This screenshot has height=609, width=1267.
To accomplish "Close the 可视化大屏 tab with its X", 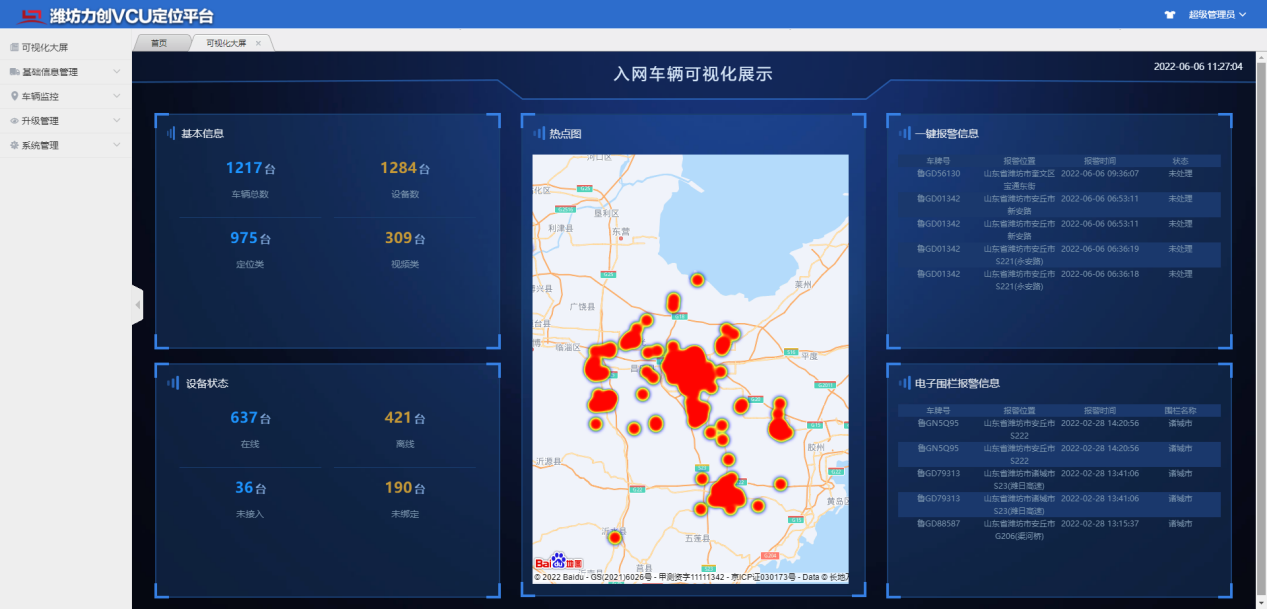I will click(258, 43).
